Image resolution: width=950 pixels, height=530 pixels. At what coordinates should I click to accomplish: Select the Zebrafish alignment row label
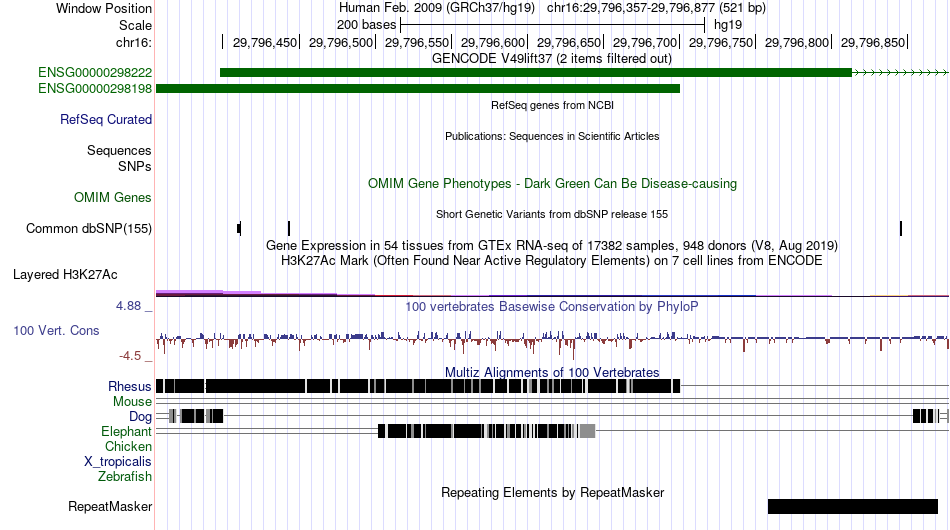pyautogui.click(x=125, y=477)
